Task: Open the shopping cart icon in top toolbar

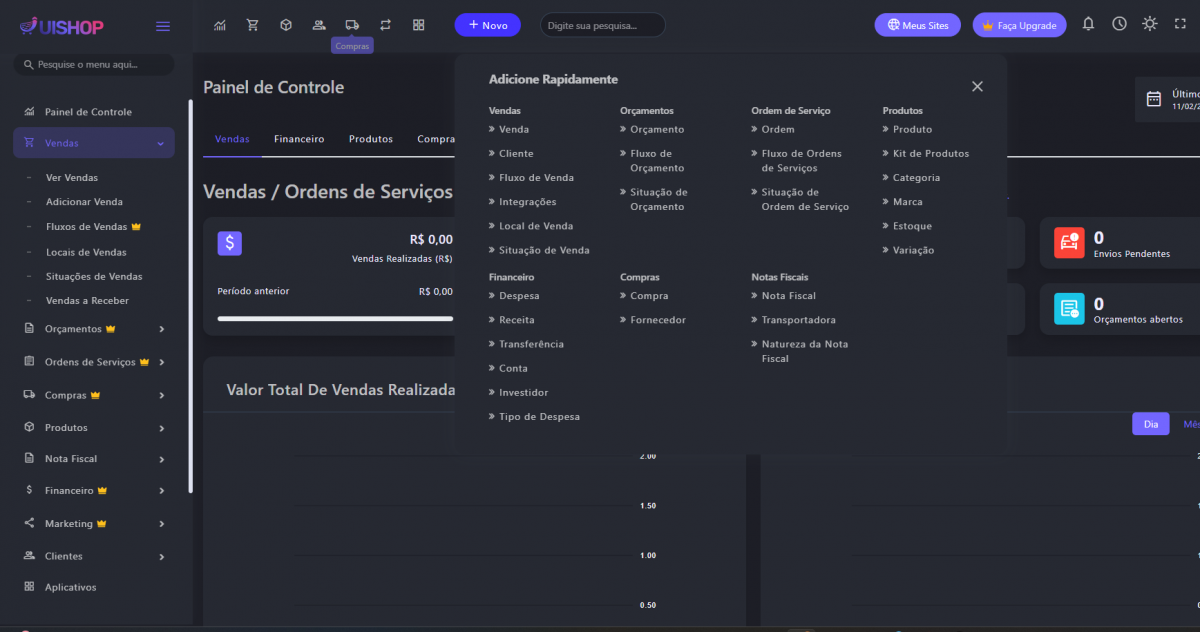Action: (x=253, y=25)
